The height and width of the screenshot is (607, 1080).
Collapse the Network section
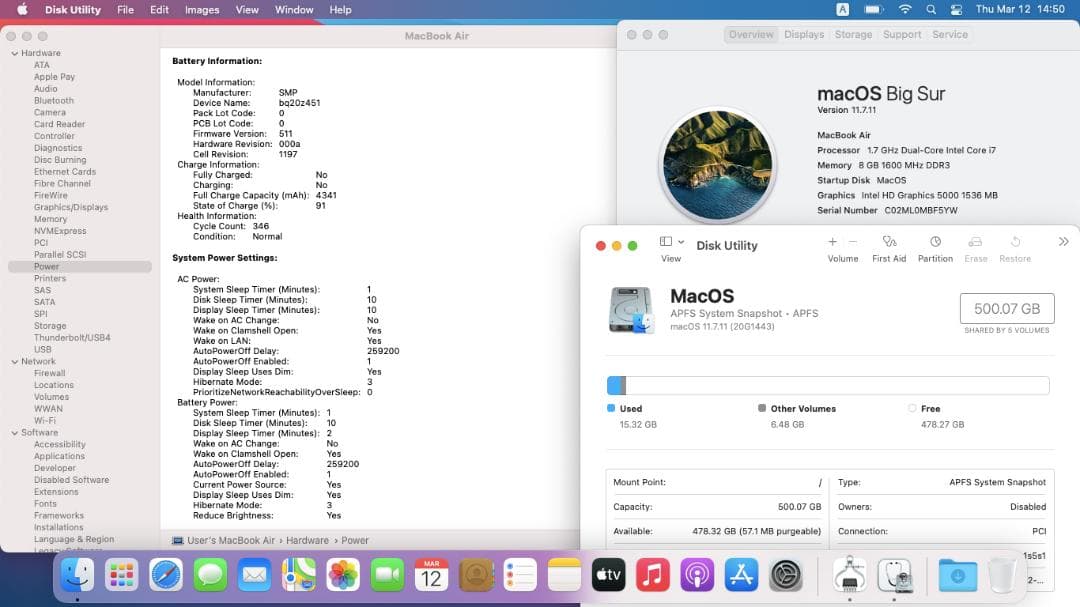click(x=14, y=362)
